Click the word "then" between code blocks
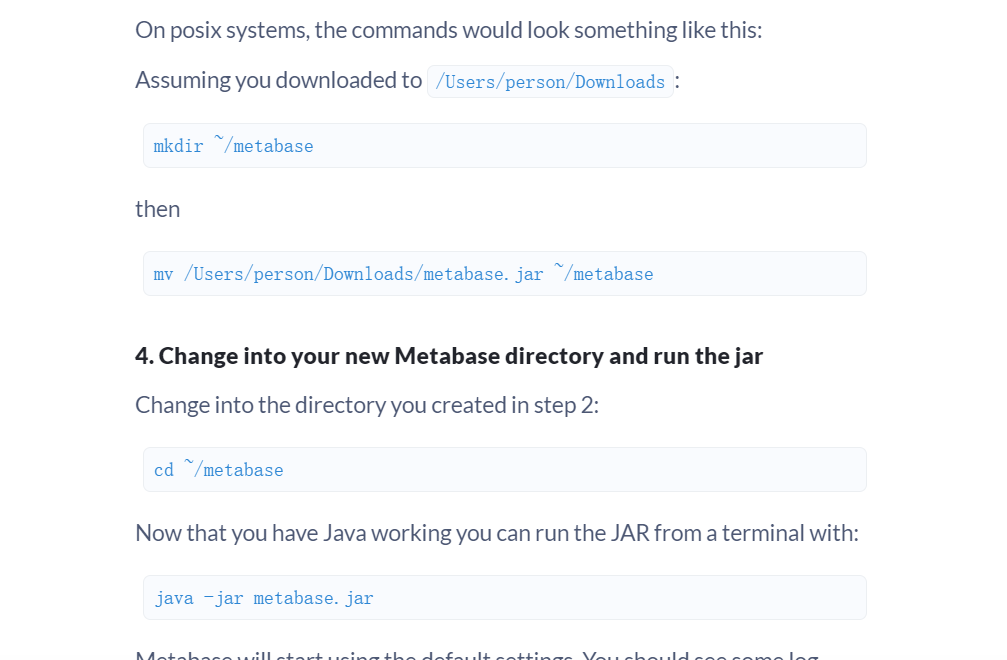 click(158, 209)
